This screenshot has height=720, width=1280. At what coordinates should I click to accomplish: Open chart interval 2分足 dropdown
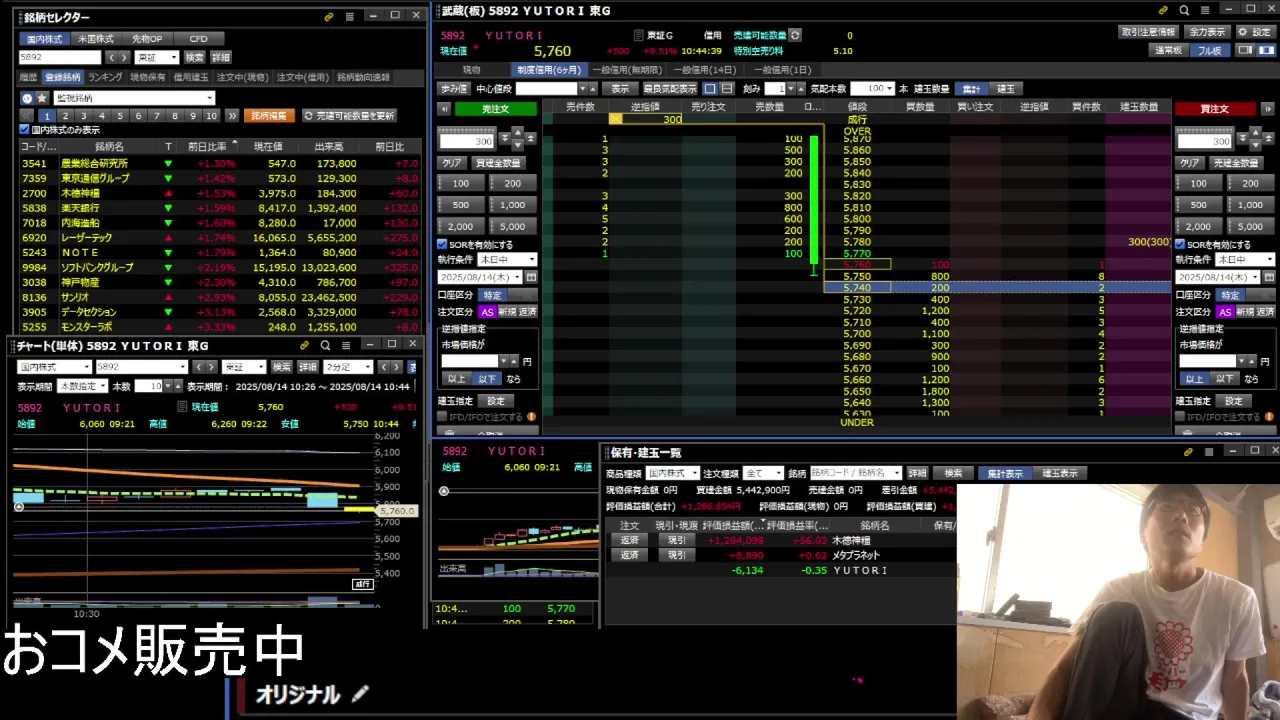(349, 367)
